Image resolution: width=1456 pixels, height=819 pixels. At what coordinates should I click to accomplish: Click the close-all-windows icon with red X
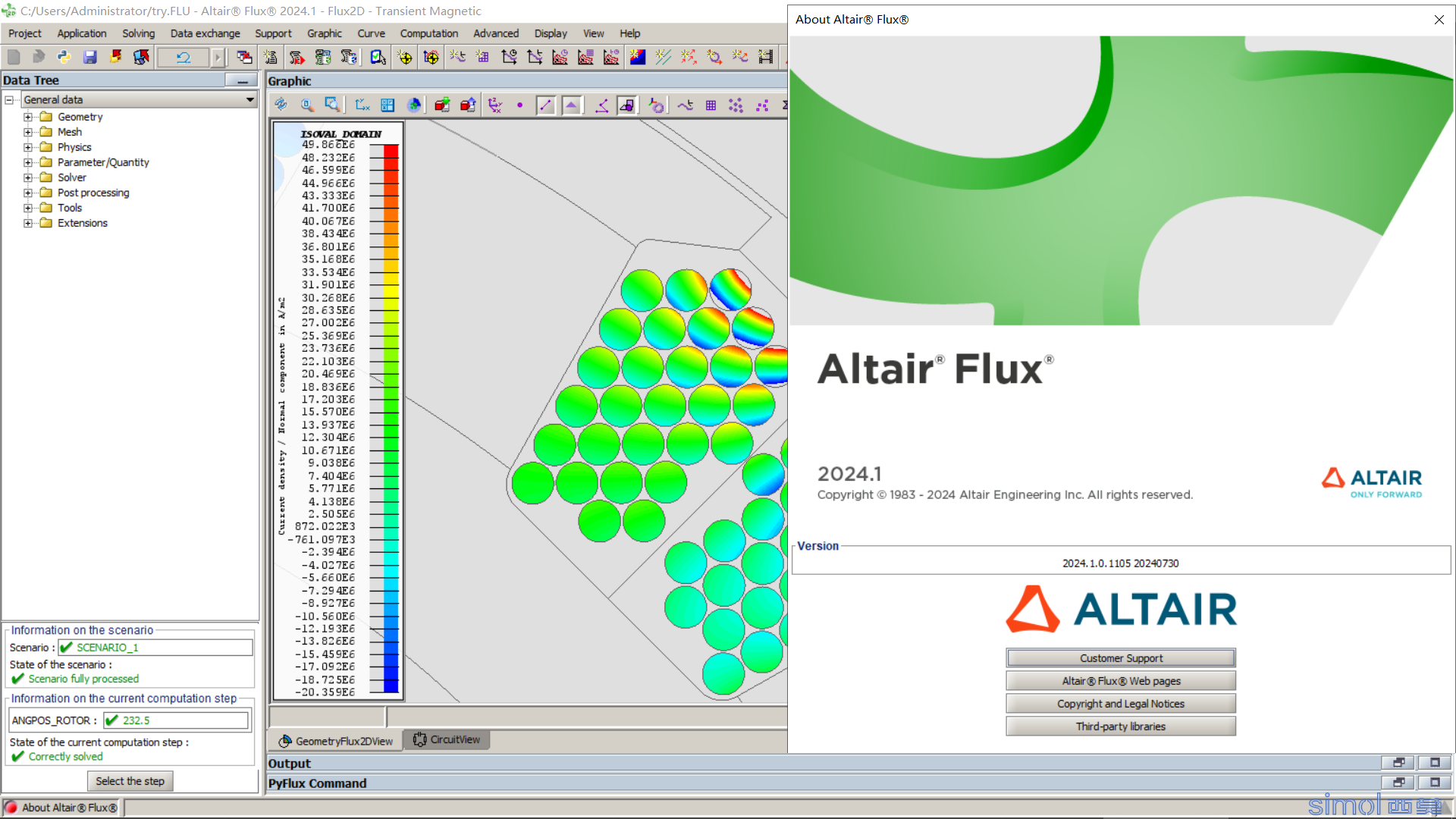pos(244,57)
